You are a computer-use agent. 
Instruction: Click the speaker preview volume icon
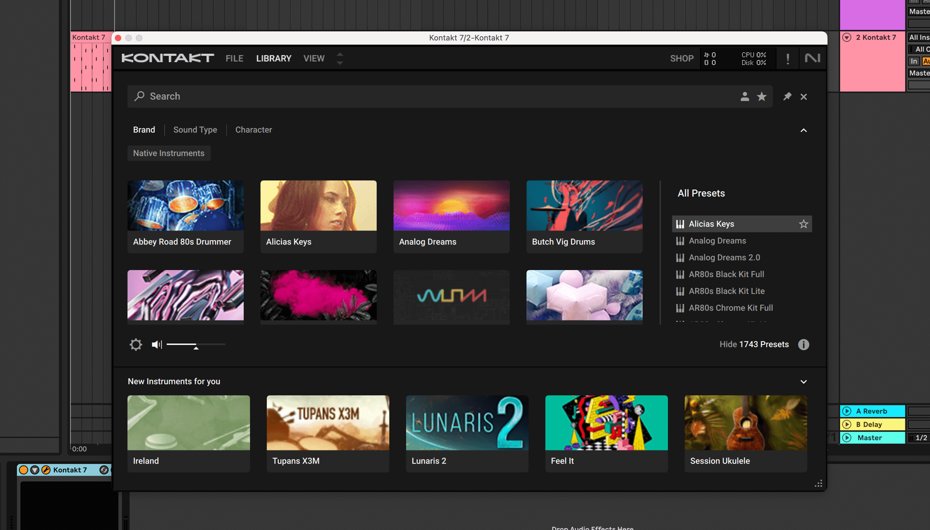(x=157, y=345)
